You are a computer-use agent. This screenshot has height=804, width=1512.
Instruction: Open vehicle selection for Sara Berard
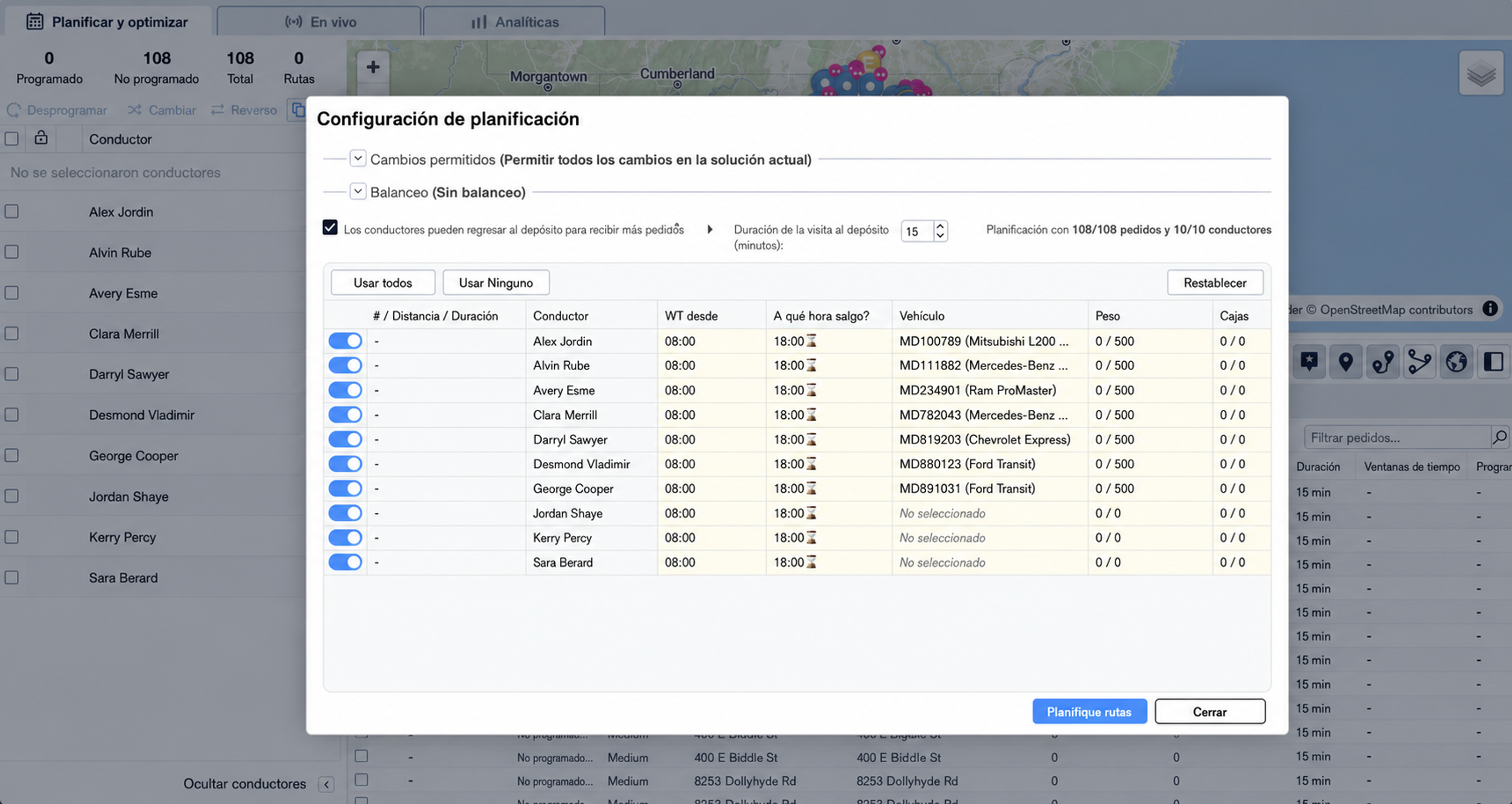click(989, 563)
